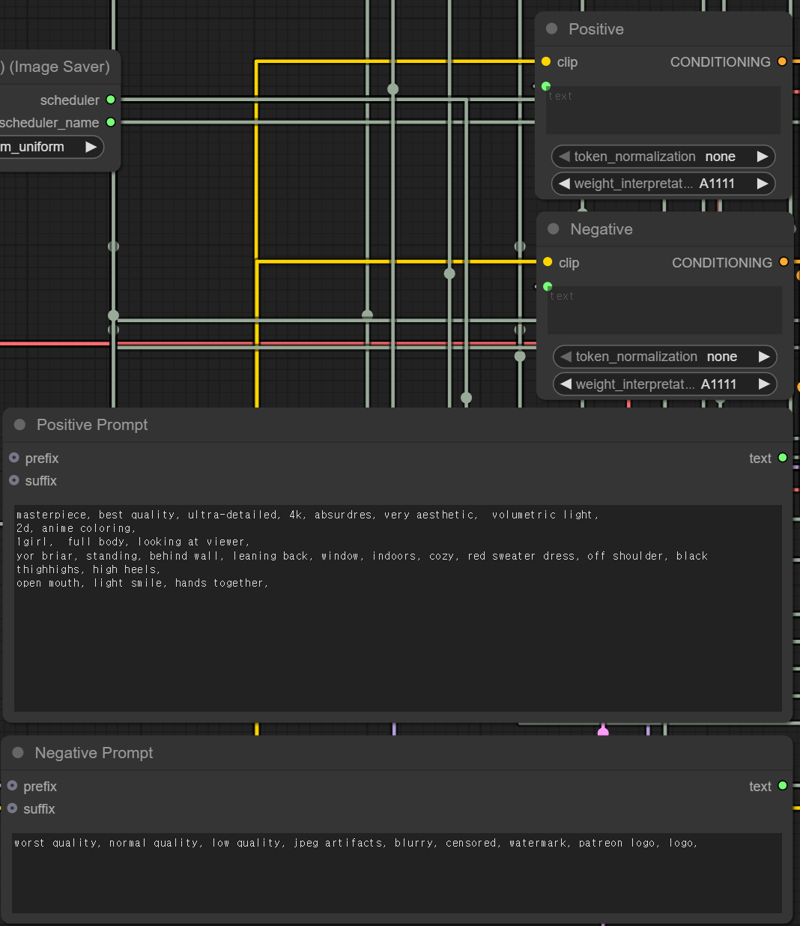This screenshot has height=926, width=800.
Task: Next weight_interpretation value in Positive node
Action: click(x=762, y=184)
